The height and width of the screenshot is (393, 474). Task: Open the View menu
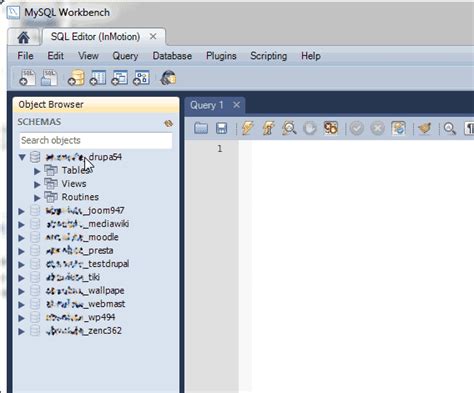pyautogui.click(x=88, y=56)
